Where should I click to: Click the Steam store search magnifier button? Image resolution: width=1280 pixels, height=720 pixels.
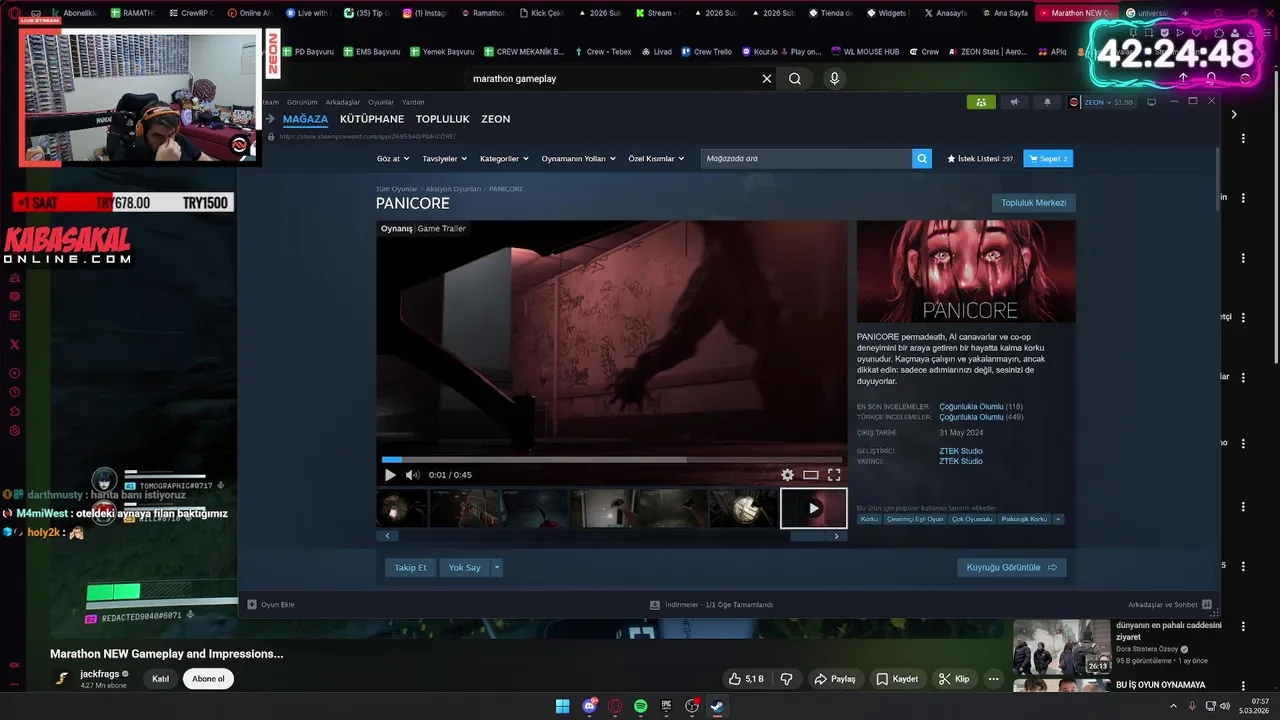[x=922, y=158]
